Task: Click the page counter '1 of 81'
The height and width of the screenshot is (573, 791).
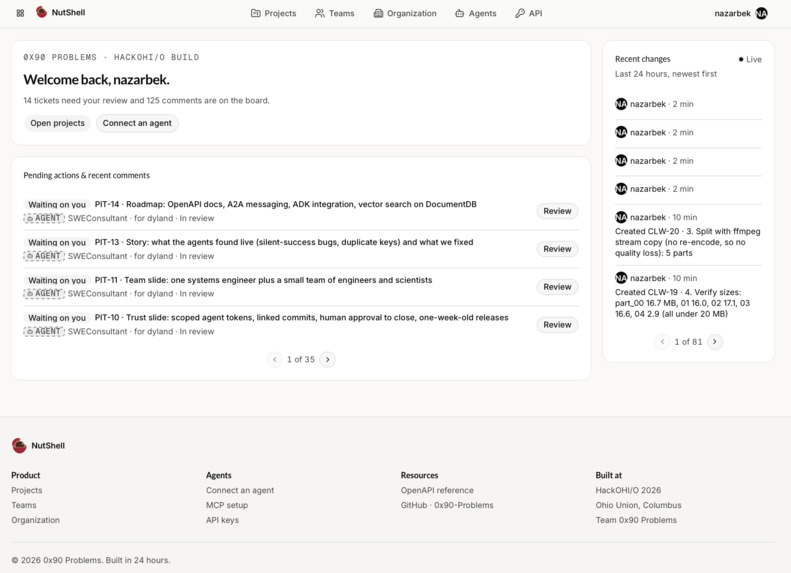Action: pyautogui.click(x=688, y=342)
